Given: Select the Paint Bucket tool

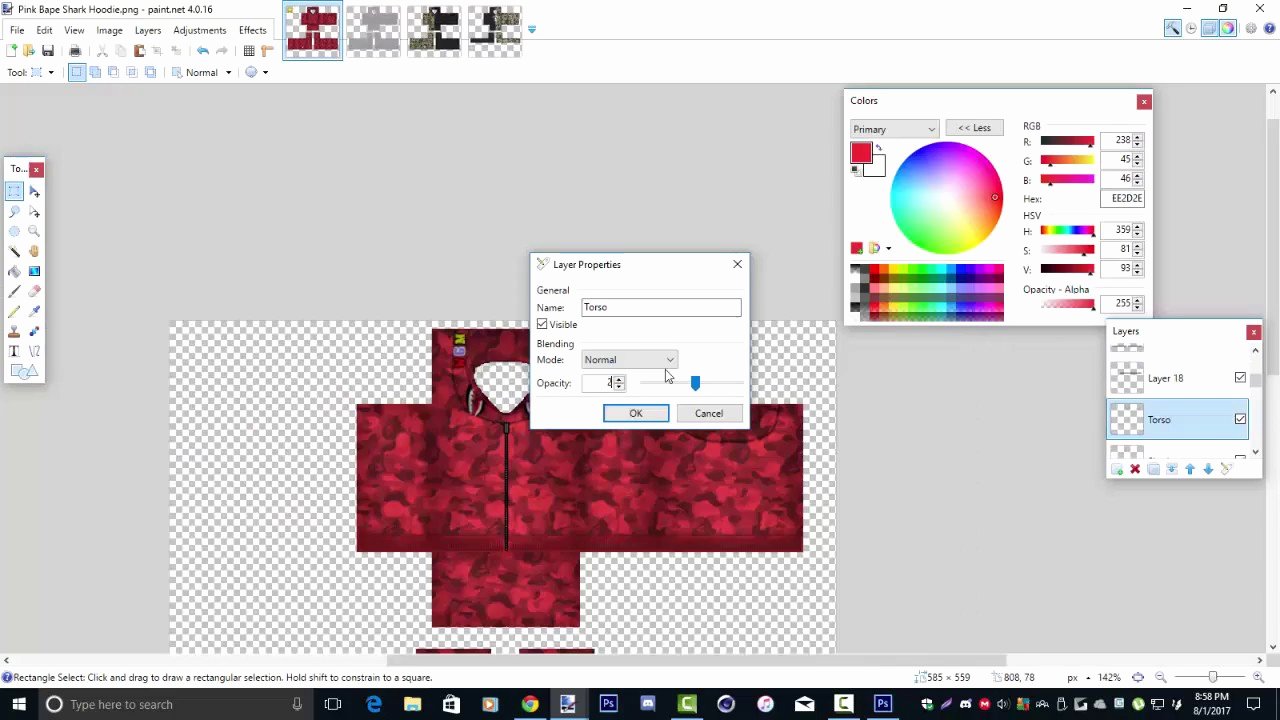Looking at the screenshot, I should [x=14, y=271].
